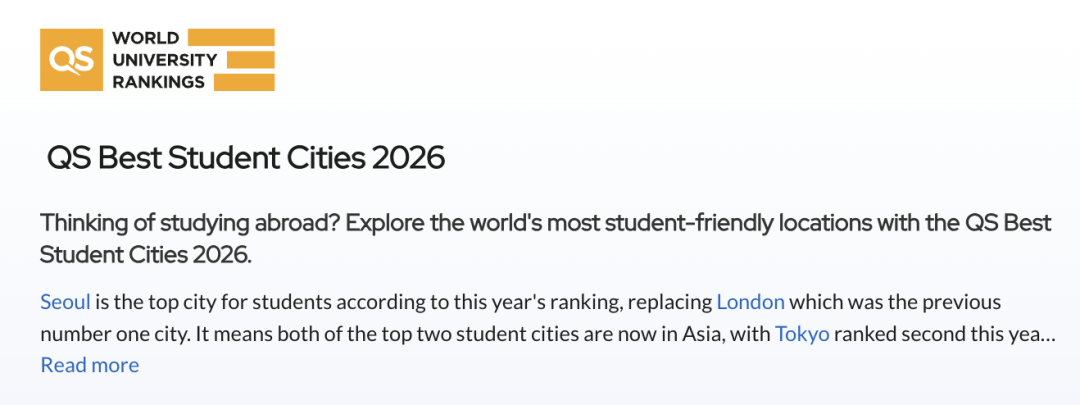Click the UNIVERSITY word in the logo
Screen dimensions: 1080x405
click(165, 60)
